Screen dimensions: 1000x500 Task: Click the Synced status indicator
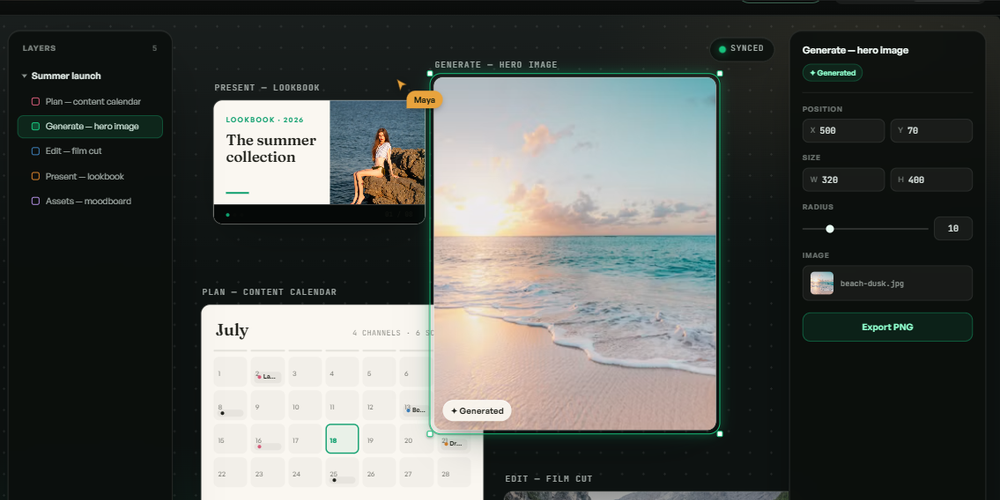[x=742, y=49]
